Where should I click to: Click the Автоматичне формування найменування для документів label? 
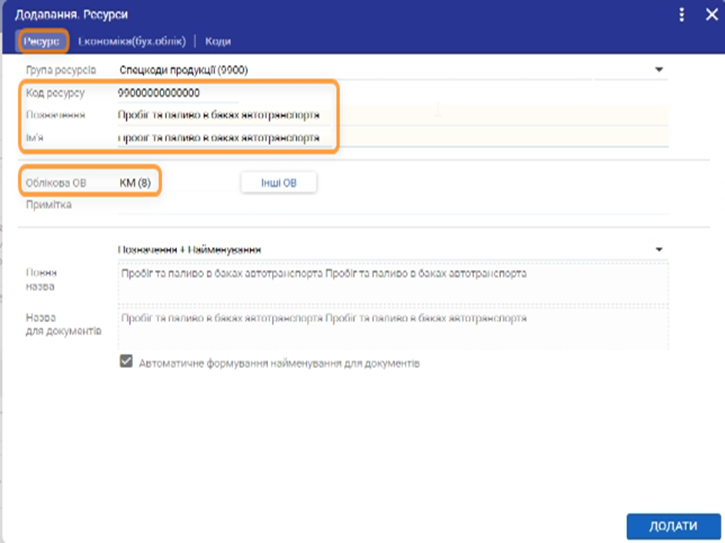tap(280, 363)
